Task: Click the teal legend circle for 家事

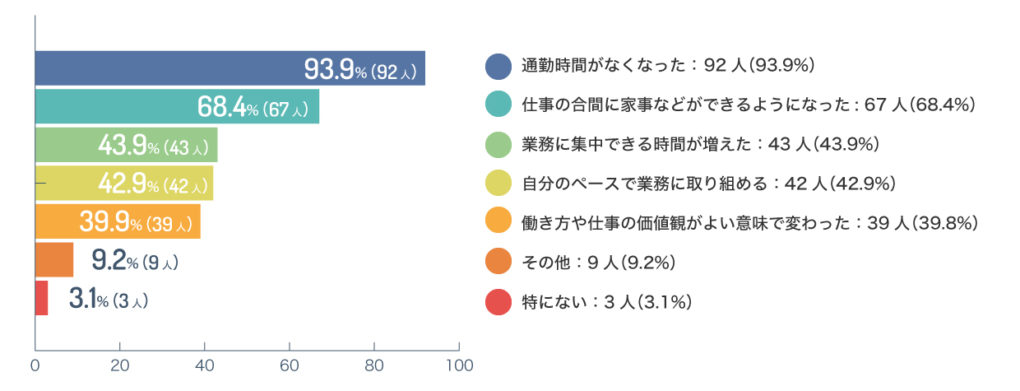Action: click(499, 105)
